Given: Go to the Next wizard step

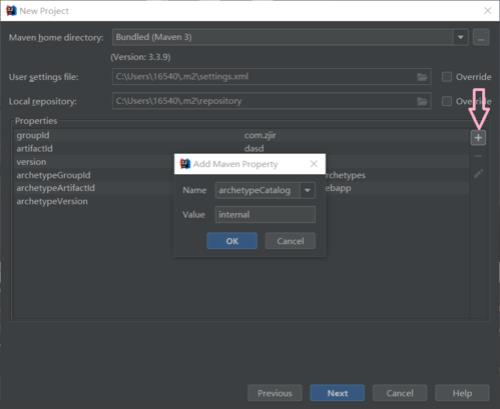Looking at the screenshot, I should coord(337,393).
